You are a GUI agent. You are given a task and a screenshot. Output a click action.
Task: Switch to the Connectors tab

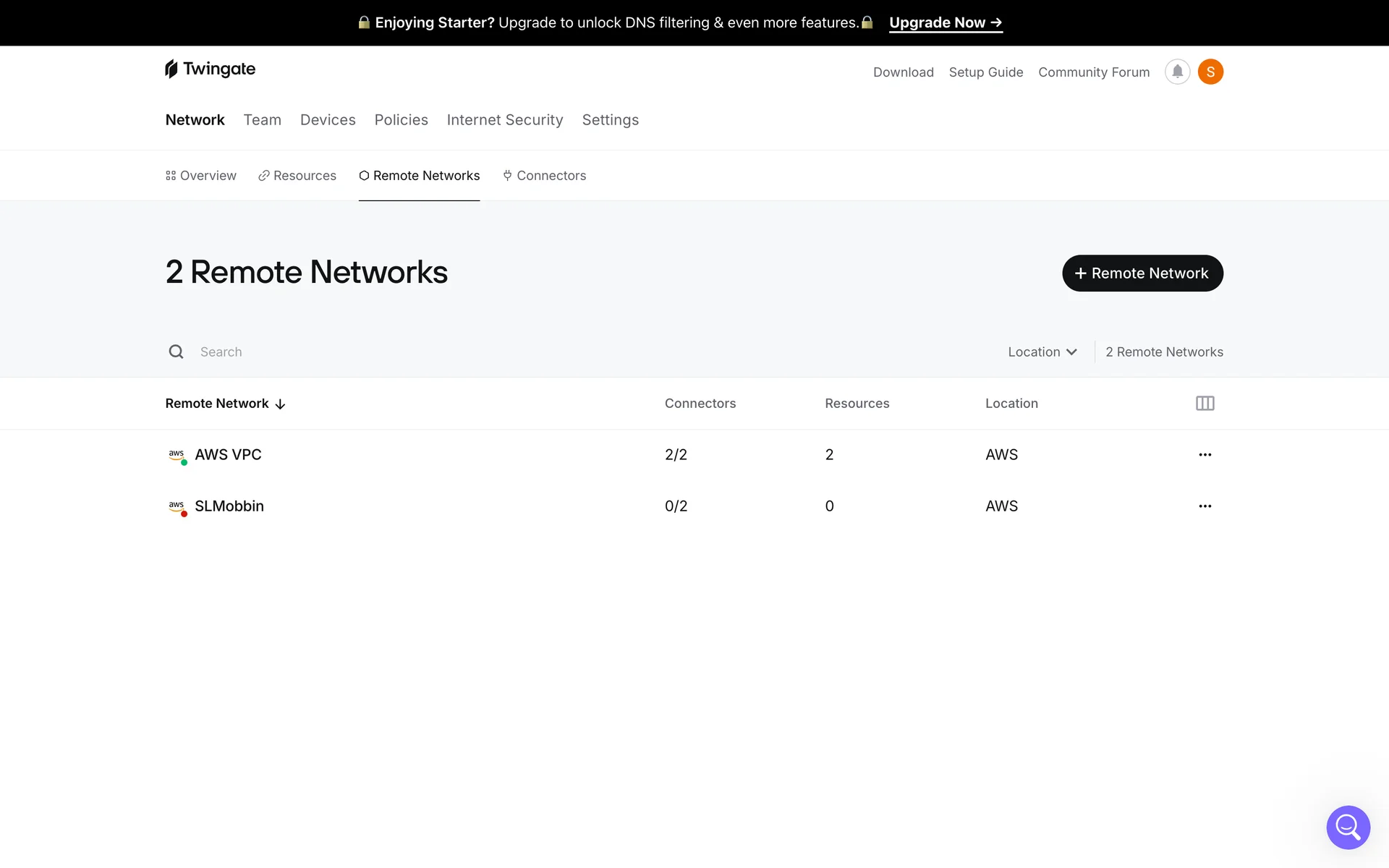tap(544, 176)
